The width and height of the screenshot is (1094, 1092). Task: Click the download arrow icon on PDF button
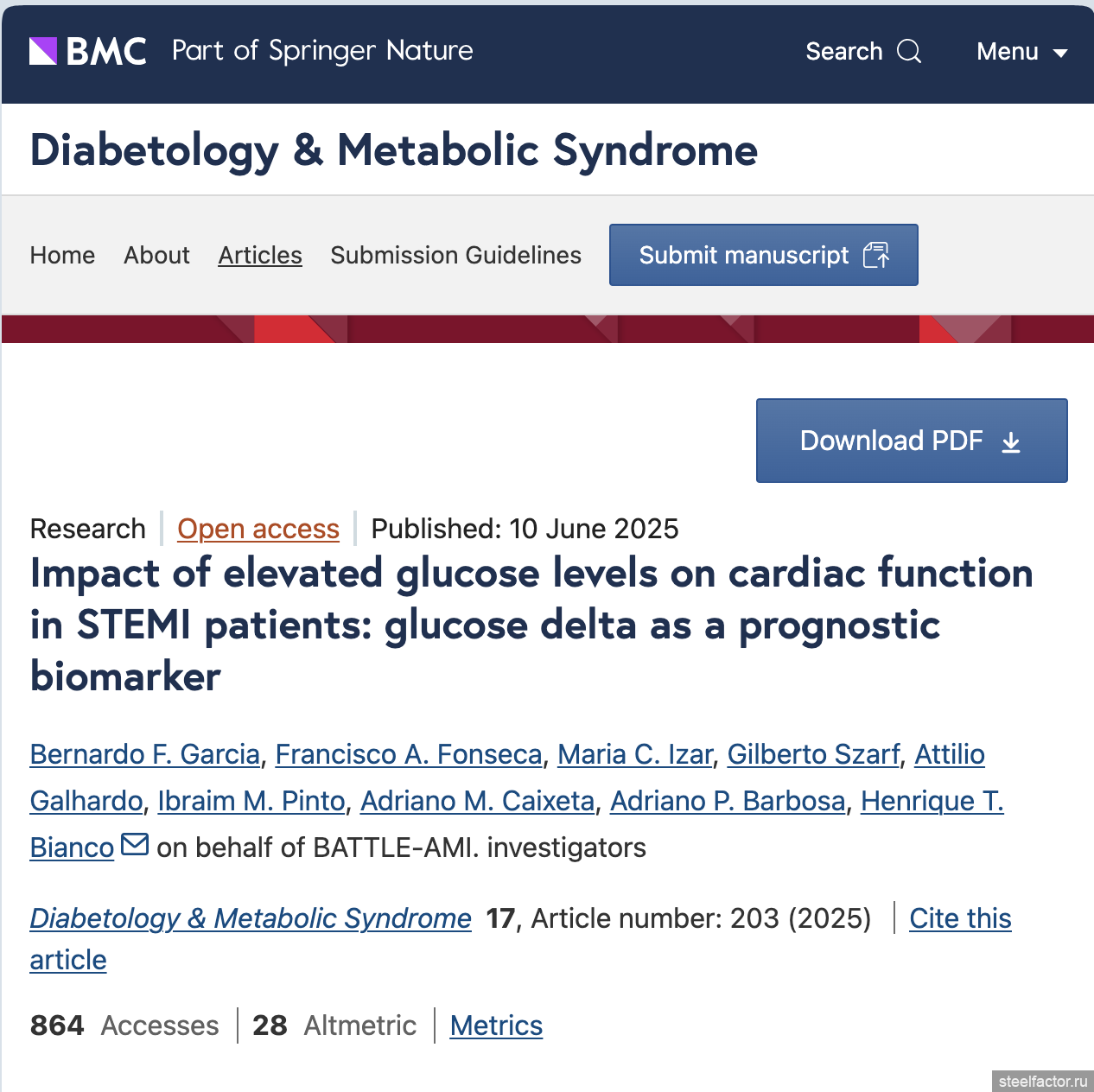click(1011, 442)
